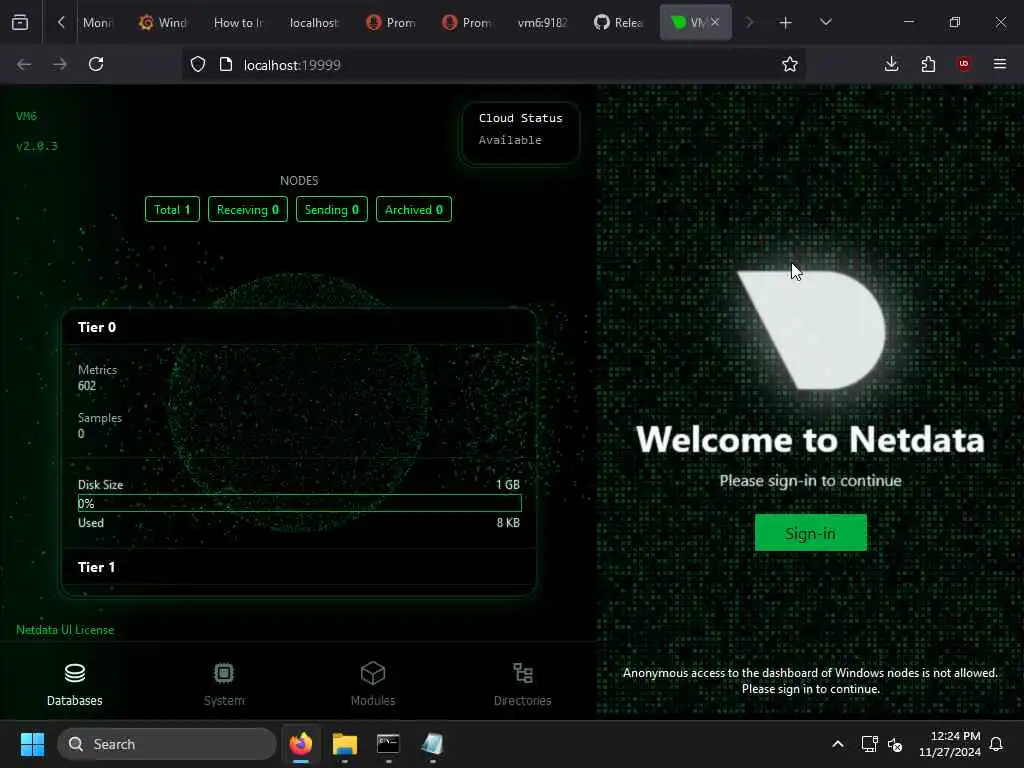
Task: Switch to the vm6:9182 tab
Action: [x=543, y=23]
